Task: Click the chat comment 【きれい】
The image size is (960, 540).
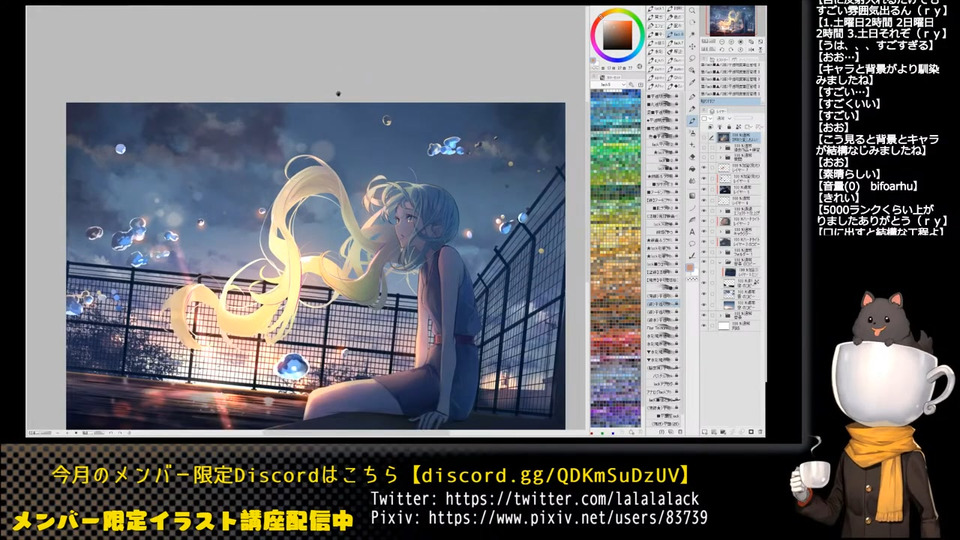Action: [838, 197]
